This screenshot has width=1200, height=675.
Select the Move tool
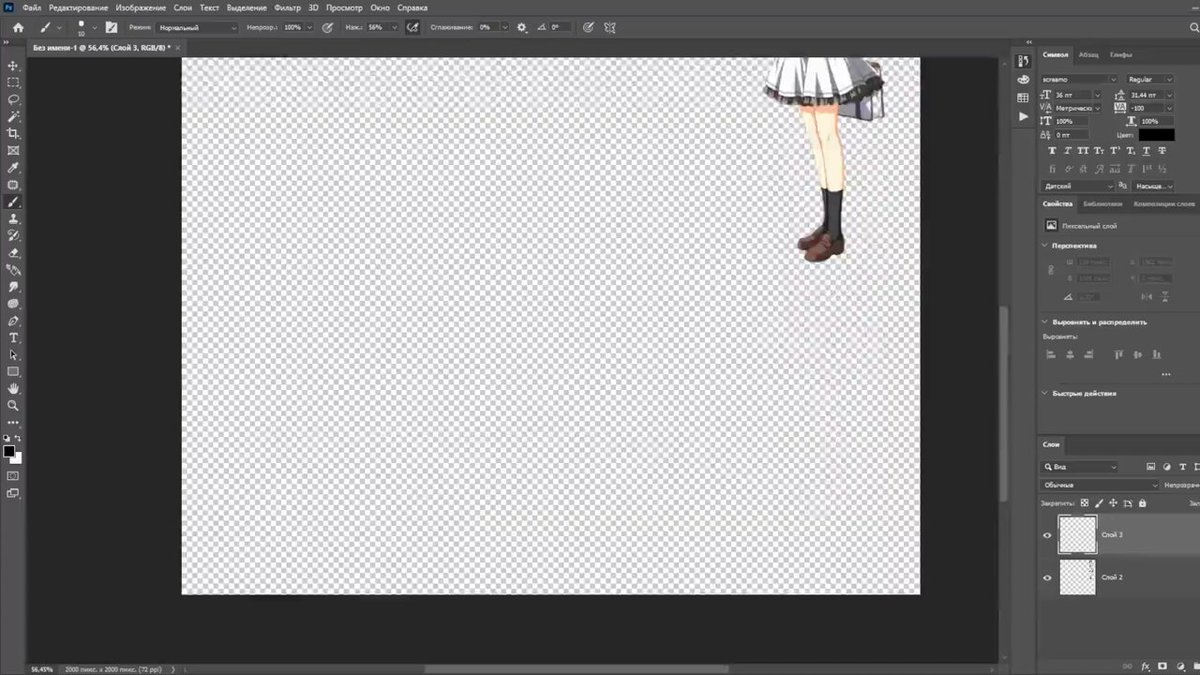pos(13,66)
